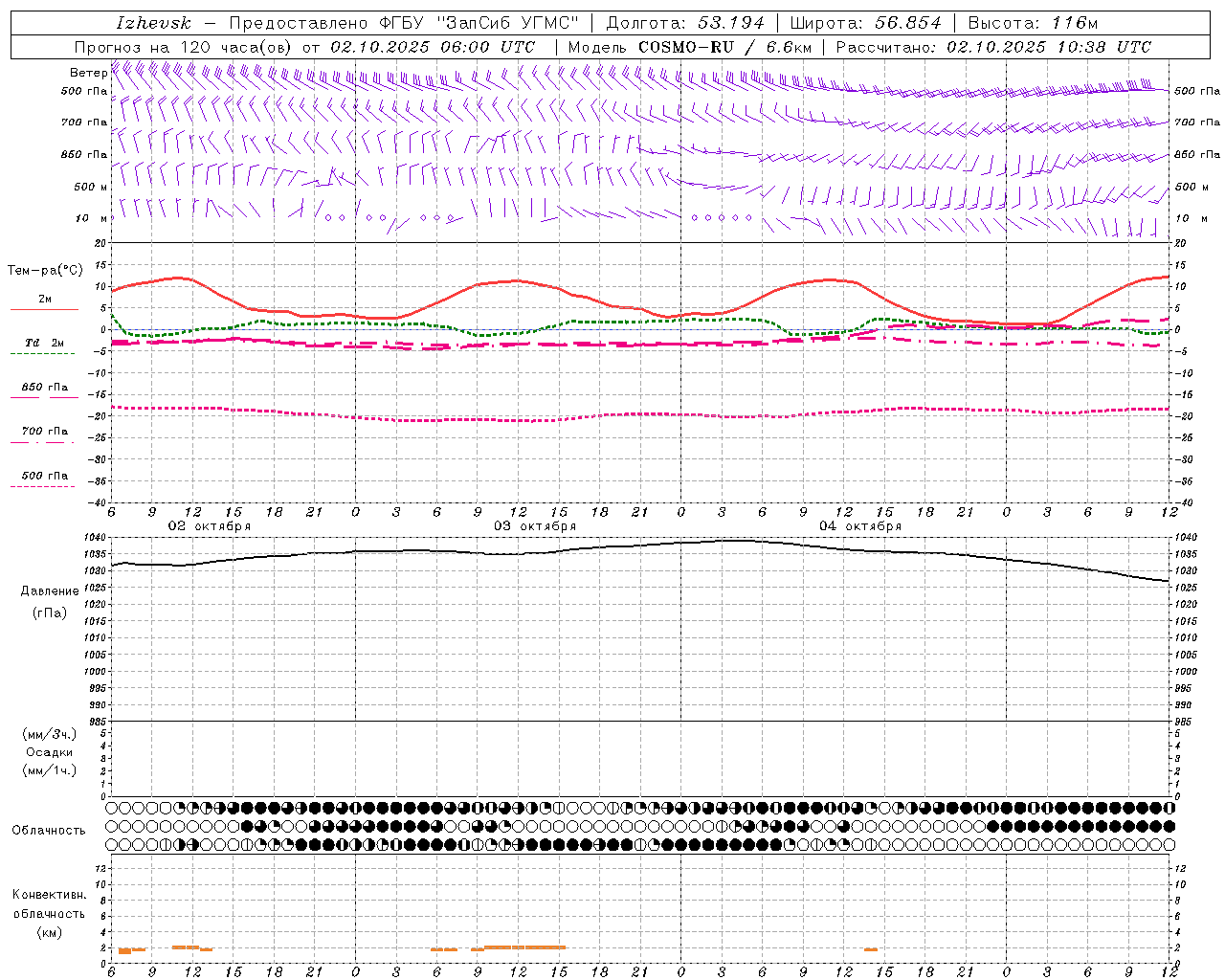The image size is (1225, 980).
Task: Click the 10 м wind level label on left
Action: point(92,218)
